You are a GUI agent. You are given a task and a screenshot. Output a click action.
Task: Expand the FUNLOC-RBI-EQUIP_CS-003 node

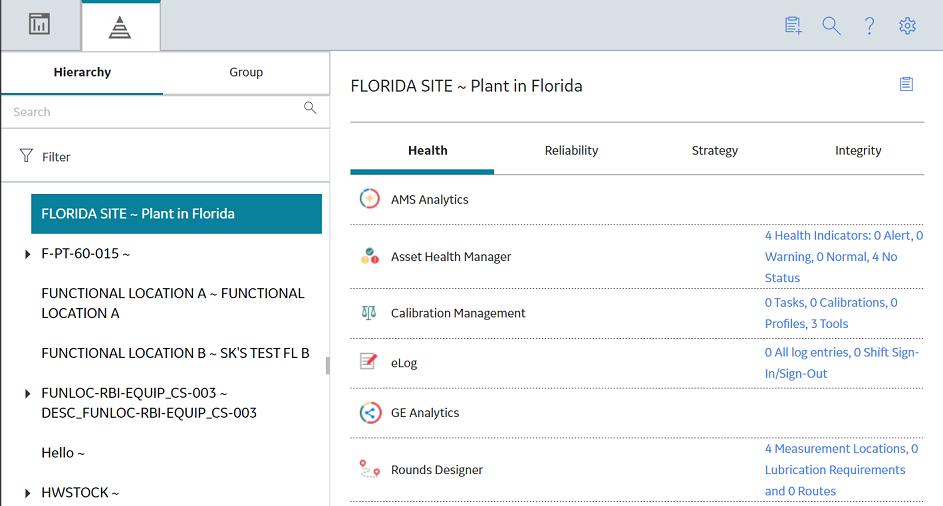click(x=28, y=393)
